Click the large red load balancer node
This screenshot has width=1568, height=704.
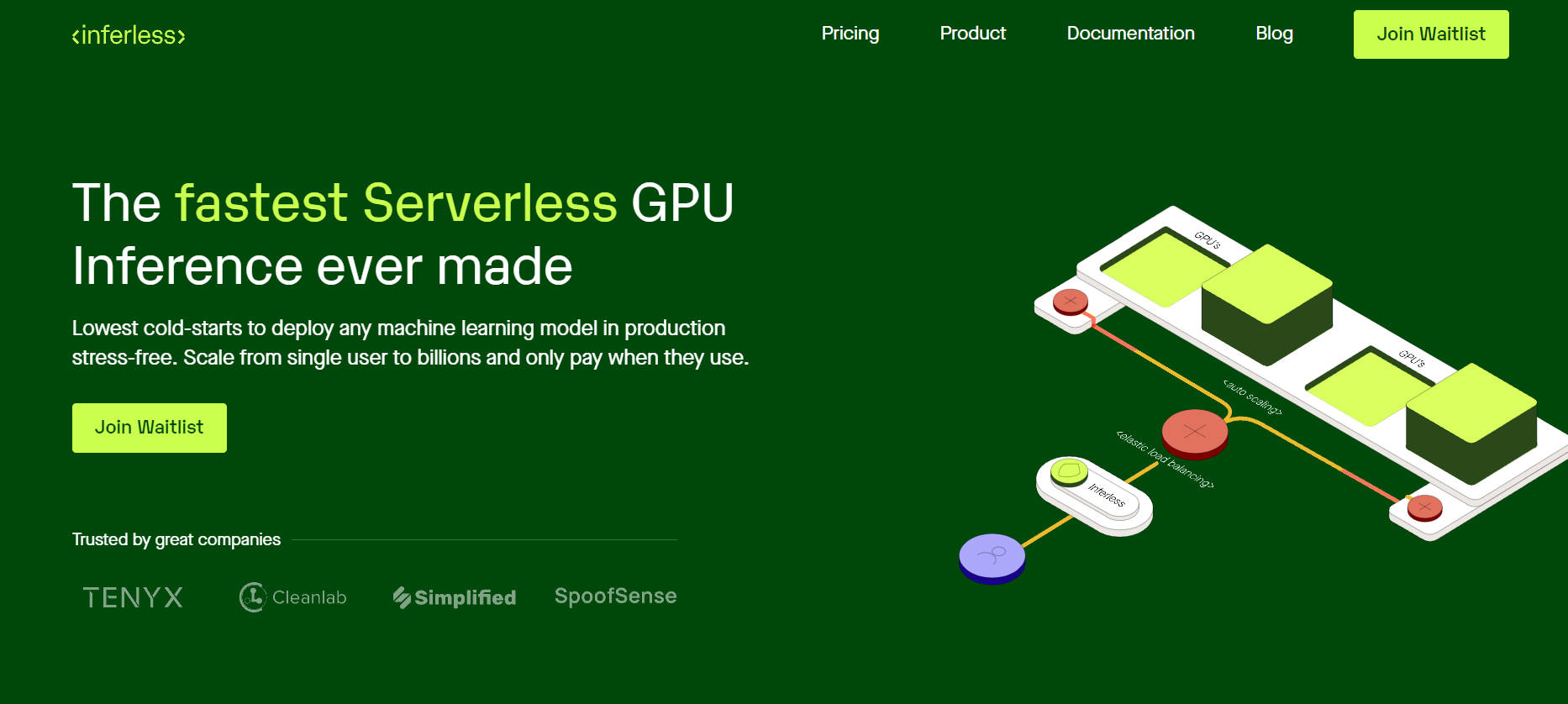click(1194, 433)
